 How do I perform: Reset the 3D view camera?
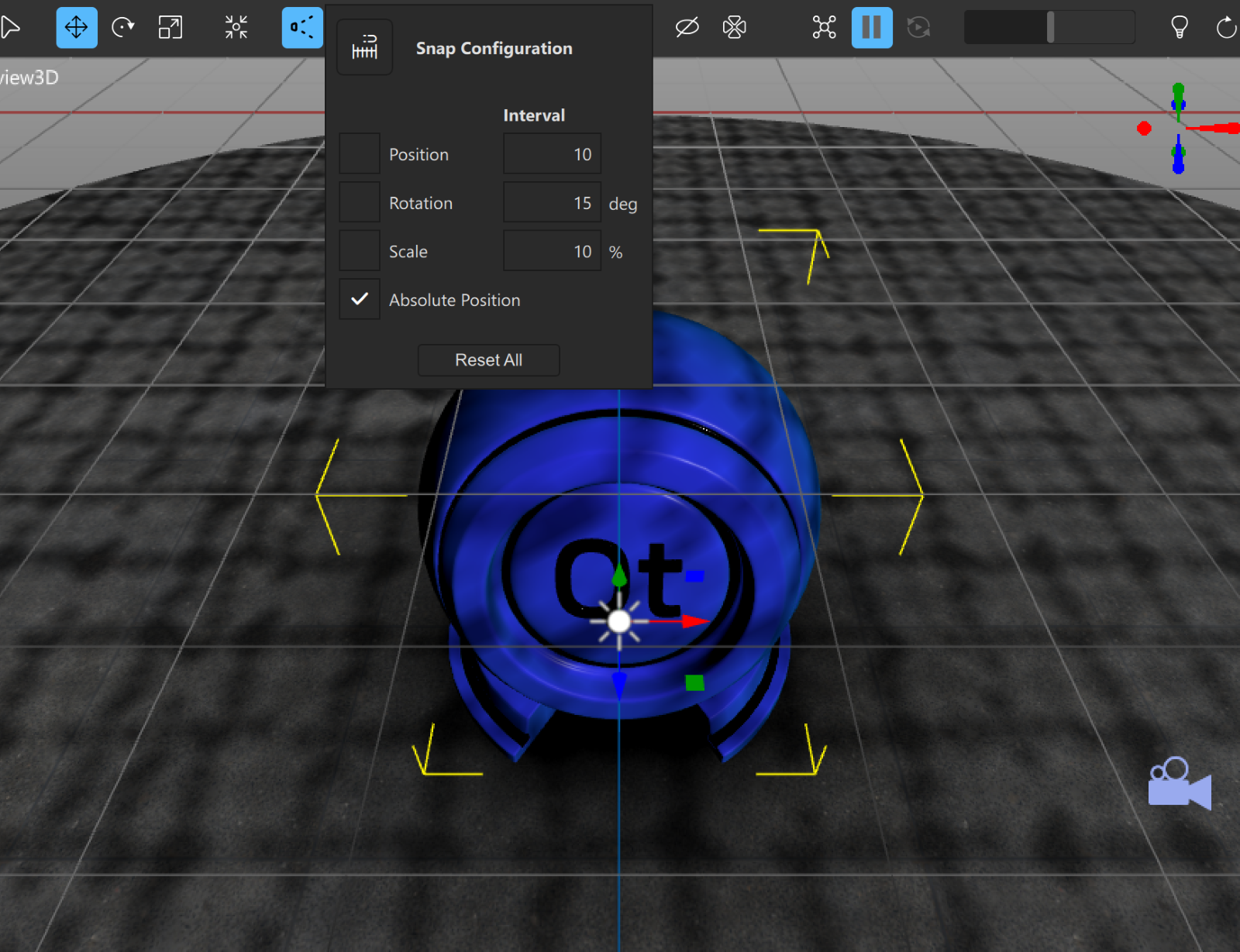(1227, 27)
